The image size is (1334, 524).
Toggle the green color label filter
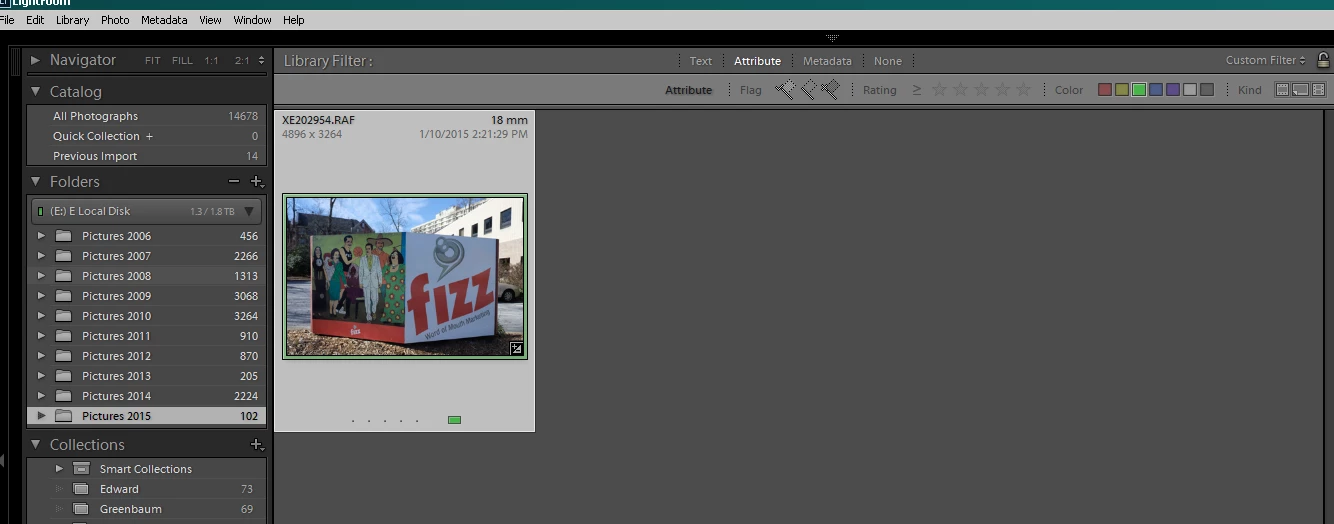click(x=1139, y=90)
